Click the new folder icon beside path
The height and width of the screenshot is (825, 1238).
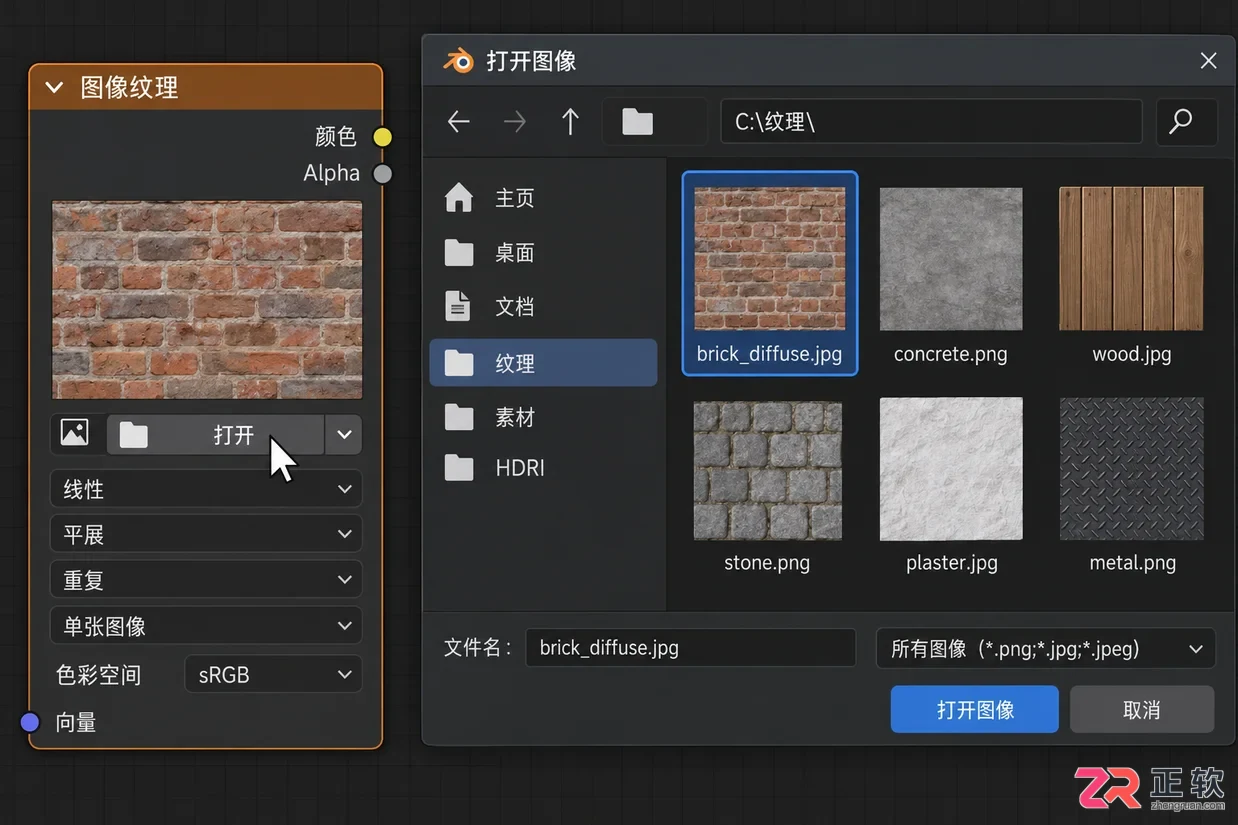pyautogui.click(x=637, y=122)
